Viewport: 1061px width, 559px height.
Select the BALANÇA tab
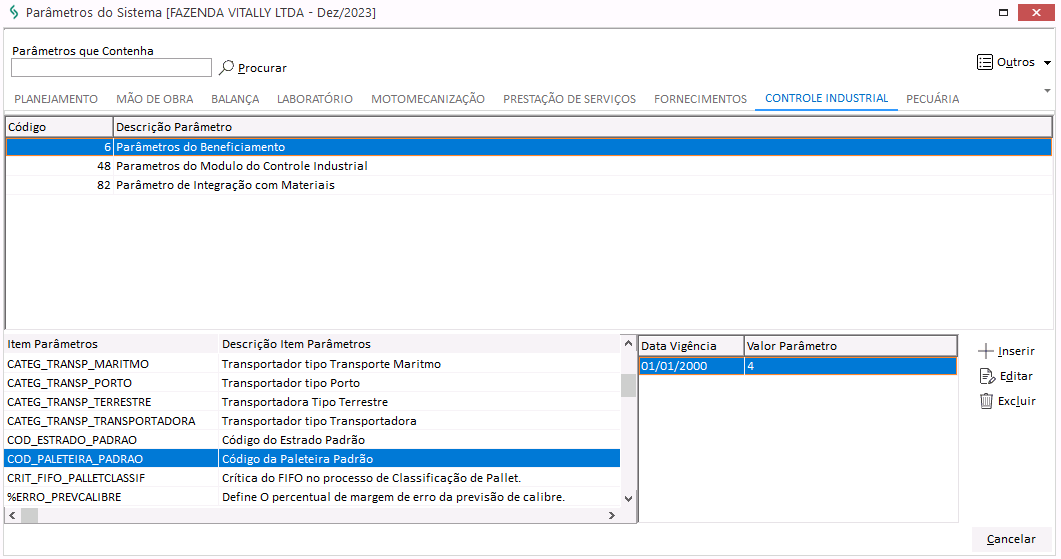[x=235, y=99]
